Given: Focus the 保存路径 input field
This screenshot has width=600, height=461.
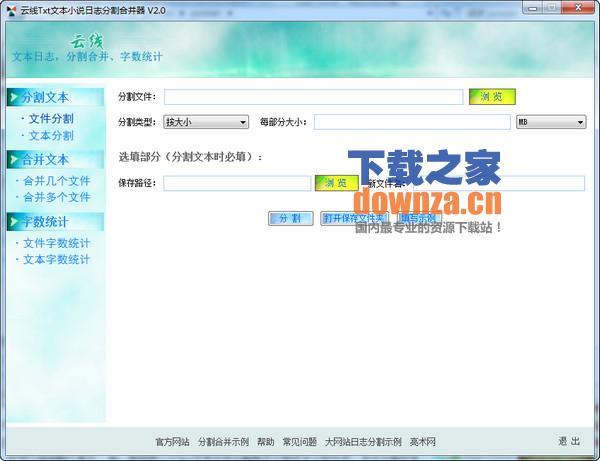Looking at the screenshot, I should point(237,183).
